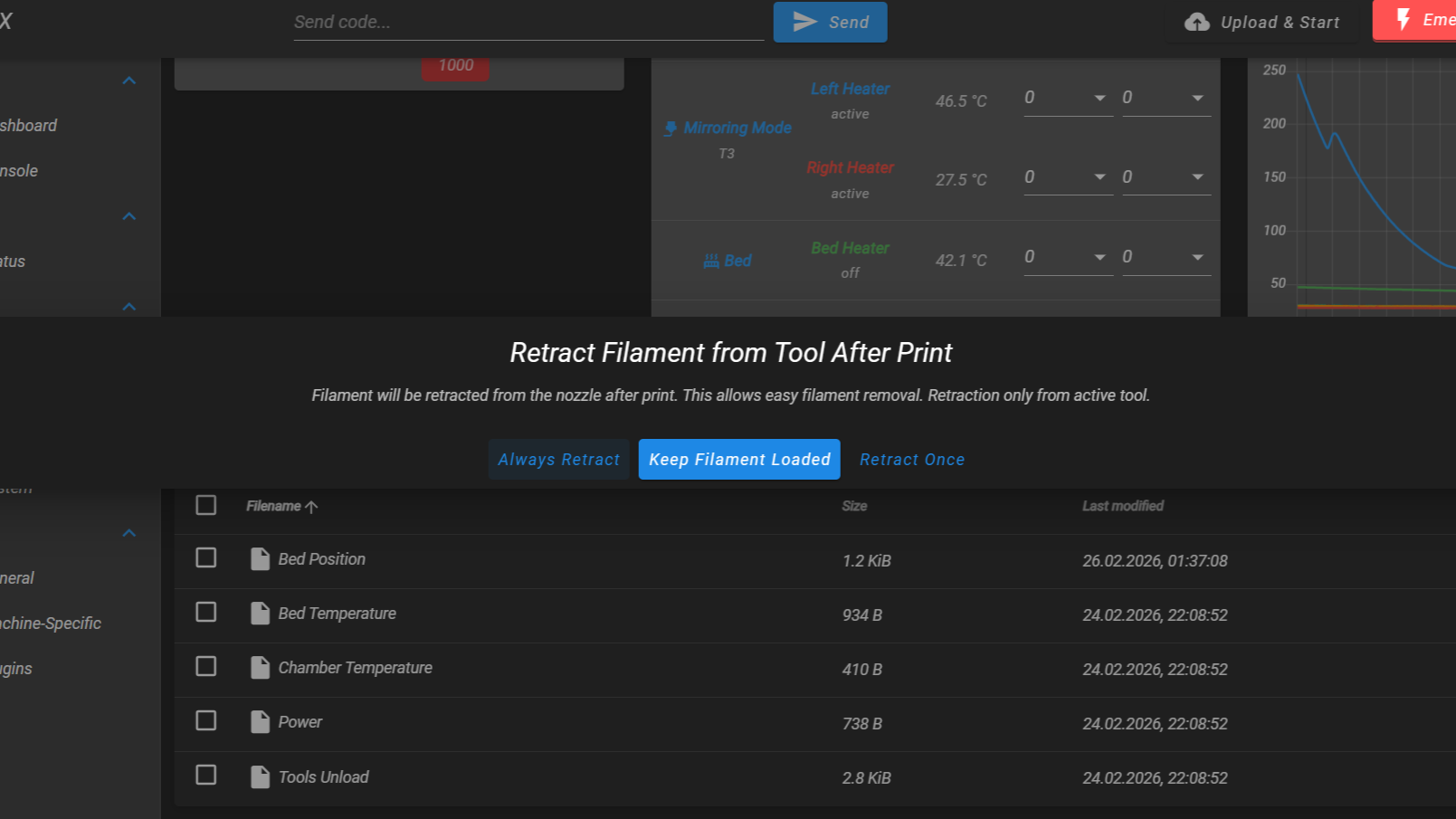This screenshot has height=819, width=1456.
Task: Collapse the sidebar group above General
Action: coord(129,533)
